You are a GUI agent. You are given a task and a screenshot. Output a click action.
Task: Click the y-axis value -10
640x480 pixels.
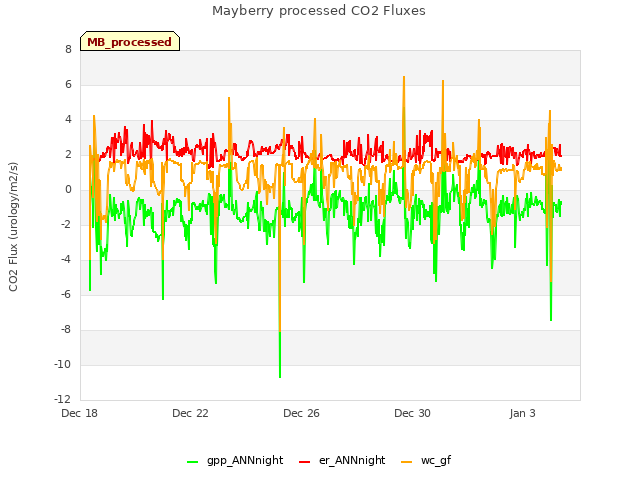(63, 364)
